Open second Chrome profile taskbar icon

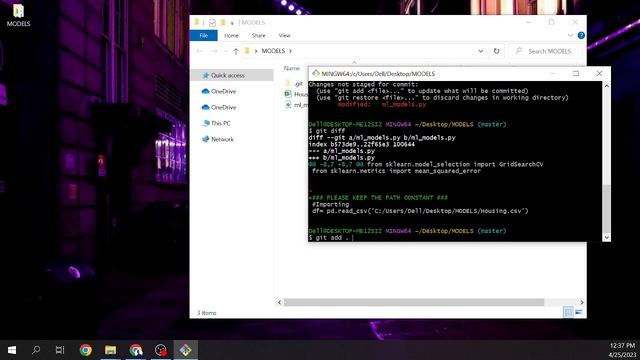pos(136,350)
